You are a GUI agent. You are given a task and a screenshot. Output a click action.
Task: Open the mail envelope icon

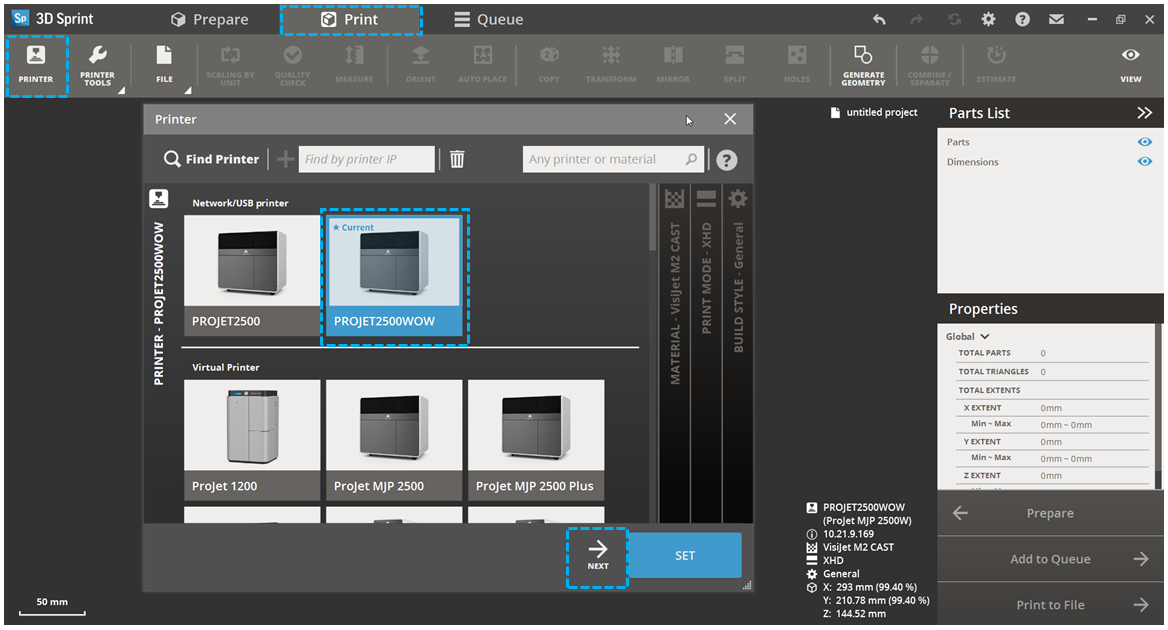tap(1056, 19)
